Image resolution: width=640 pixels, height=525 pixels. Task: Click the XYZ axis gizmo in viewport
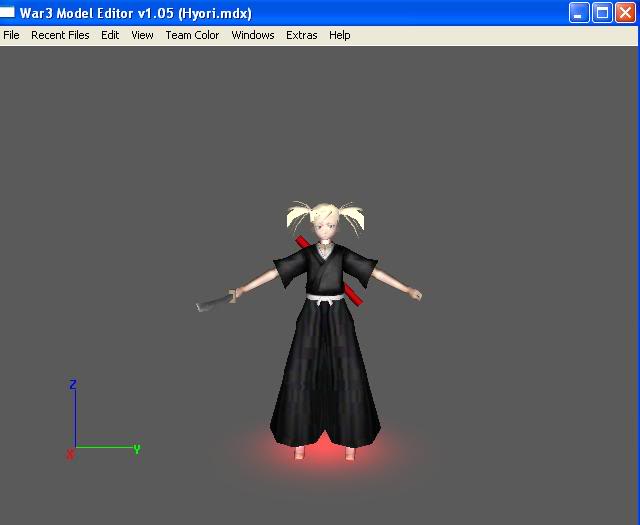[x=103, y=419]
